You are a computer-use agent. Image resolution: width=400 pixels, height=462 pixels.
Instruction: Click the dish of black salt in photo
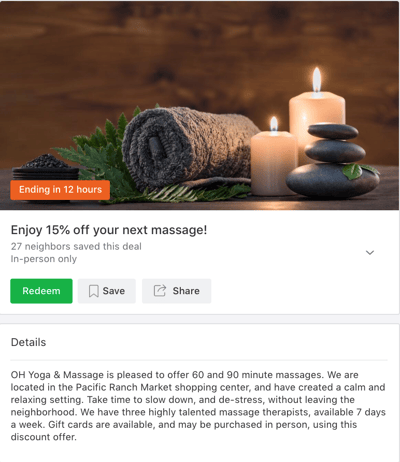pyautogui.click(x=46, y=167)
